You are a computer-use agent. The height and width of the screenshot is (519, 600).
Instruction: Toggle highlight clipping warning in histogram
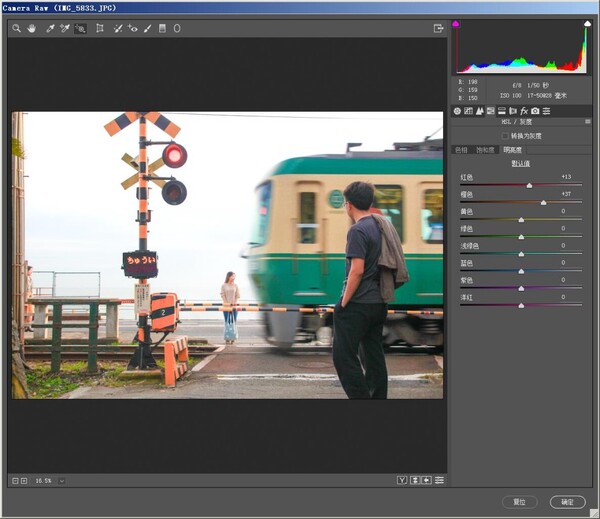click(x=587, y=24)
